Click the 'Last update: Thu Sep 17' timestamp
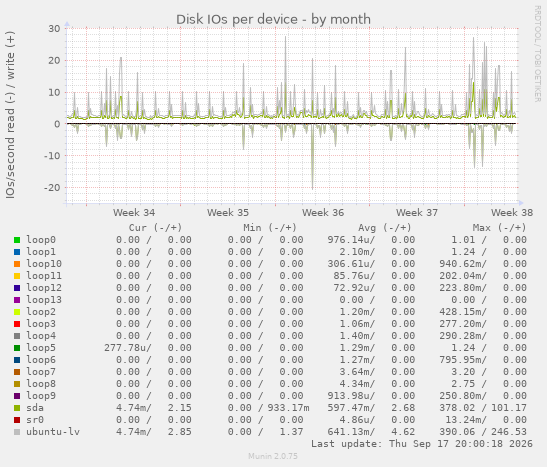This screenshot has height=467, width=547. click(422, 444)
